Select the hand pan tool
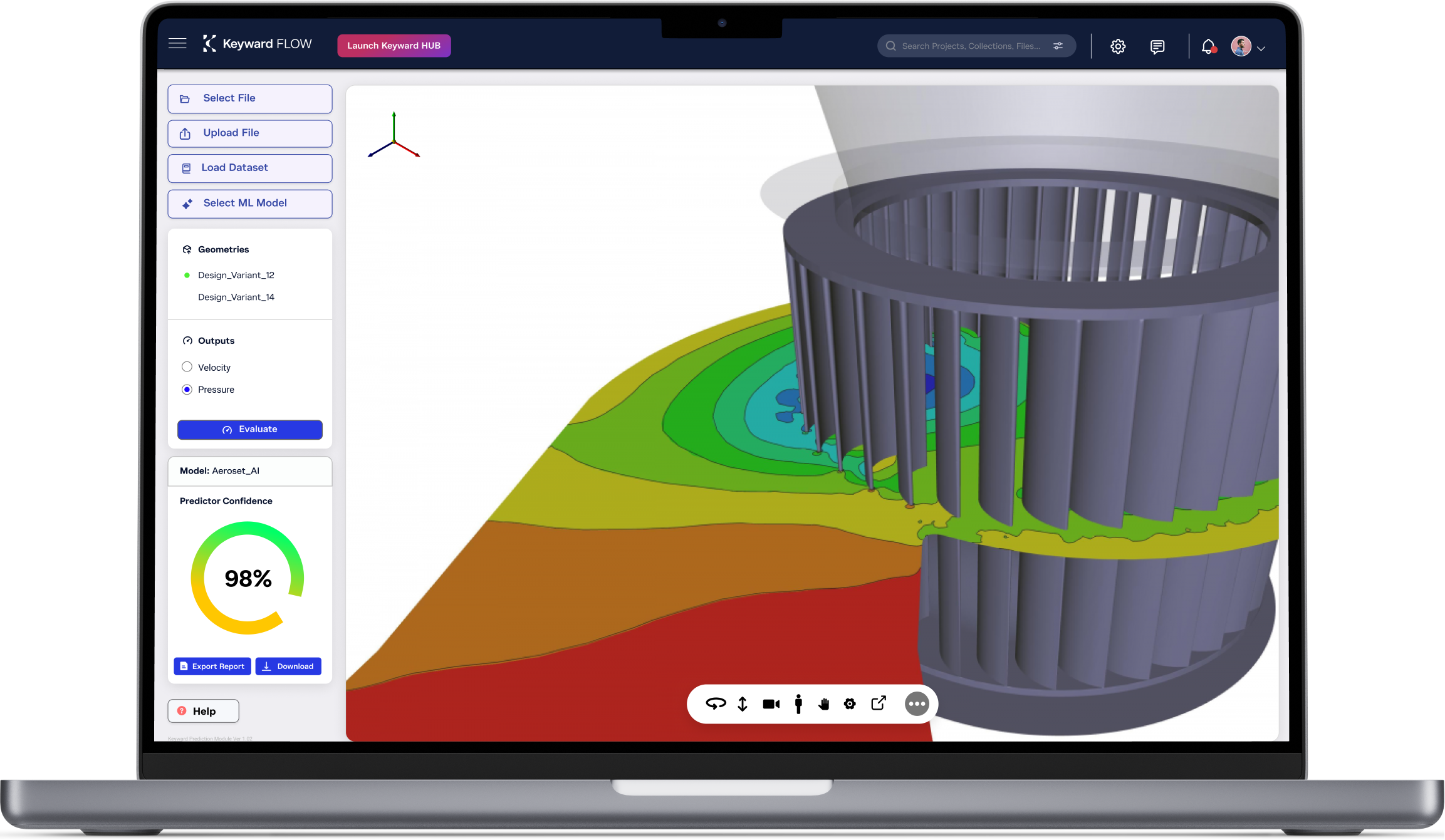1445x840 pixels. click(x=823, y=704)
